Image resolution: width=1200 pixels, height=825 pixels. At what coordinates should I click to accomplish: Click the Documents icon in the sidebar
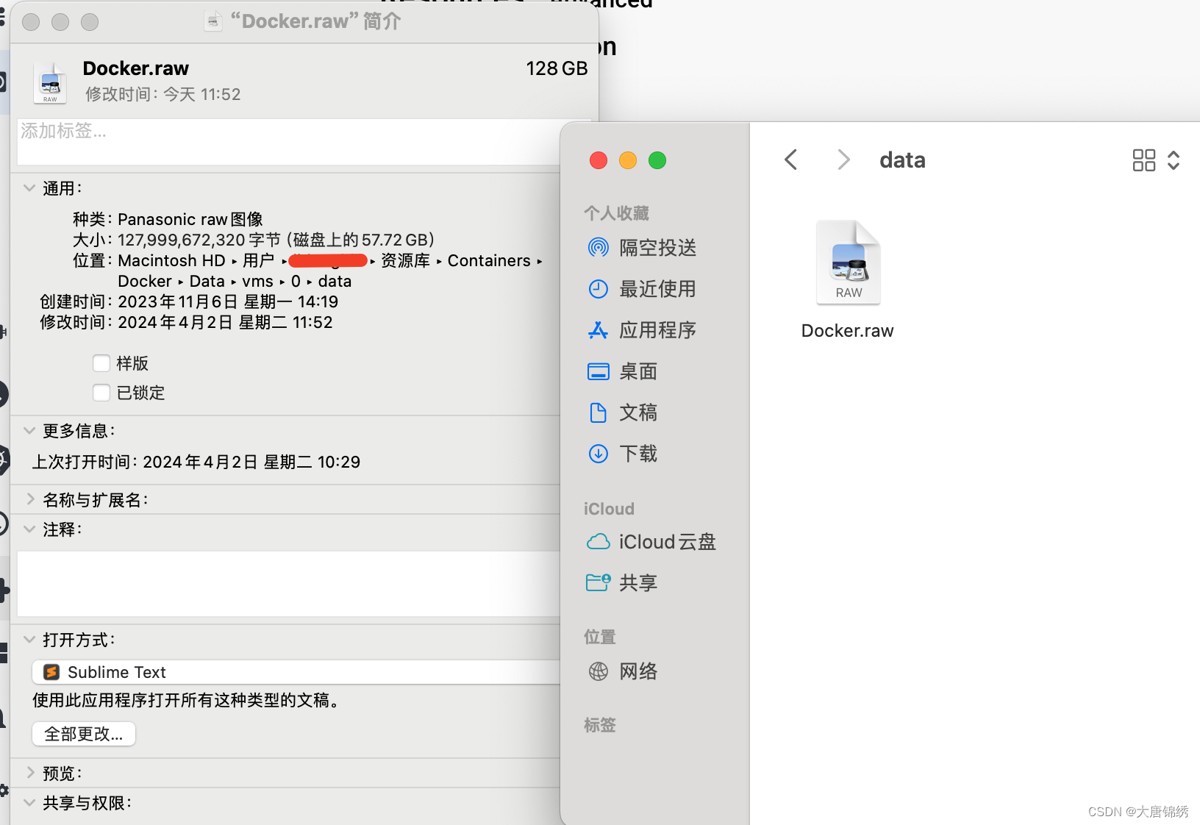pos(598,412)
